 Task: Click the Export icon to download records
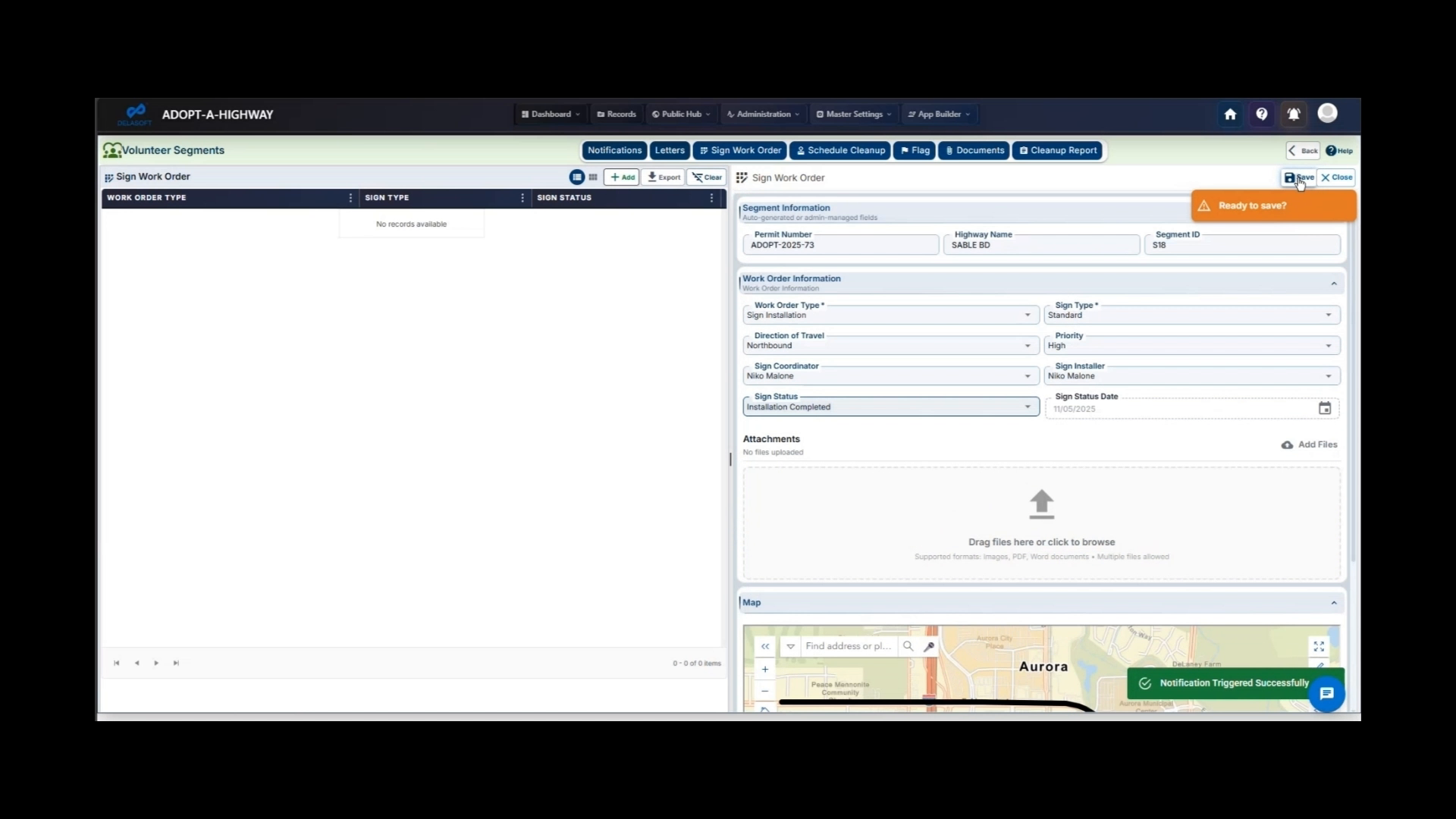[x=663, y=177]
